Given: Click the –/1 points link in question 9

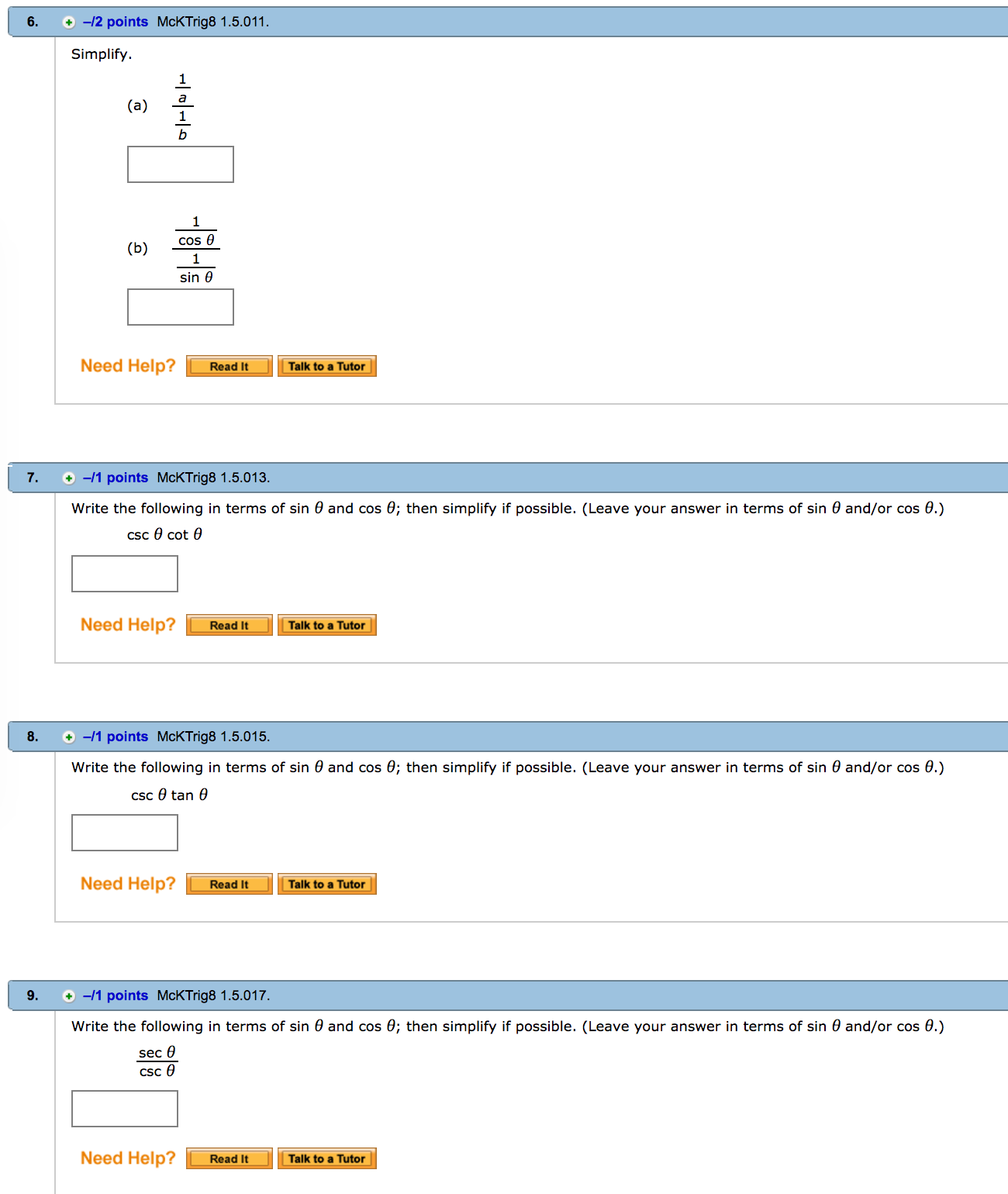Looking at the screenshot, I should tap(116, 996).
